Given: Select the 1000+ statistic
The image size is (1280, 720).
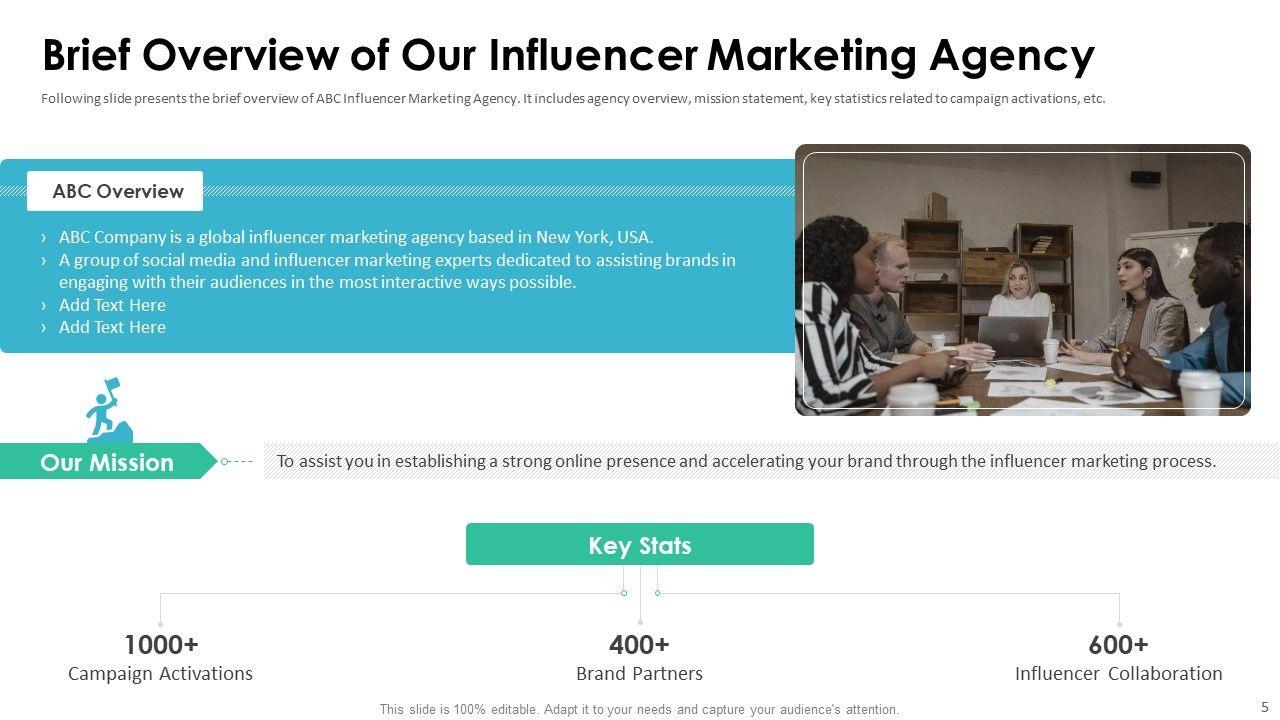Looking at the screenshot, I should [161, 644].
